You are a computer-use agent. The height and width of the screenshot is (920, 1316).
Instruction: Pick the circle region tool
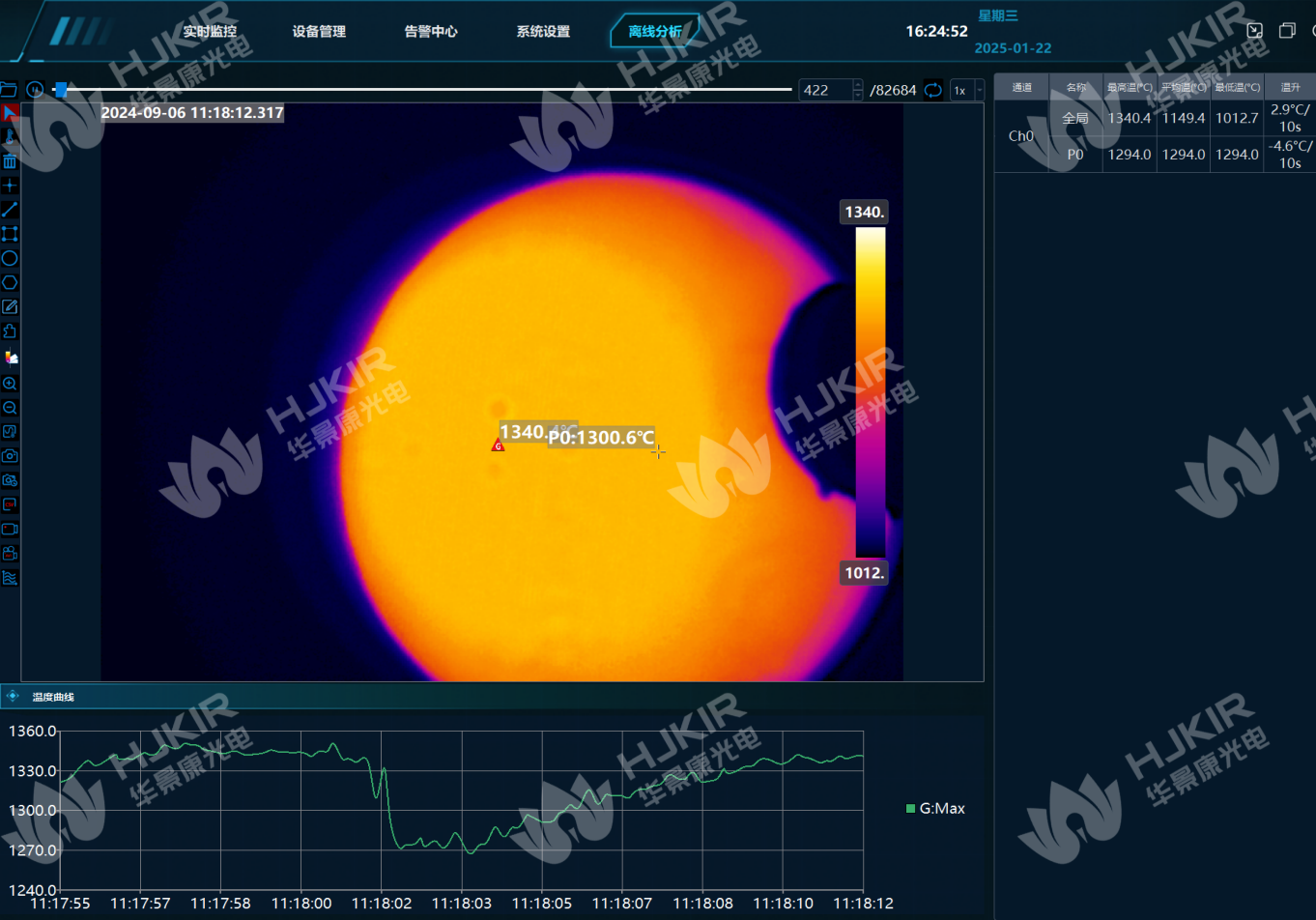pyautogui.click(x=10, y=258)
